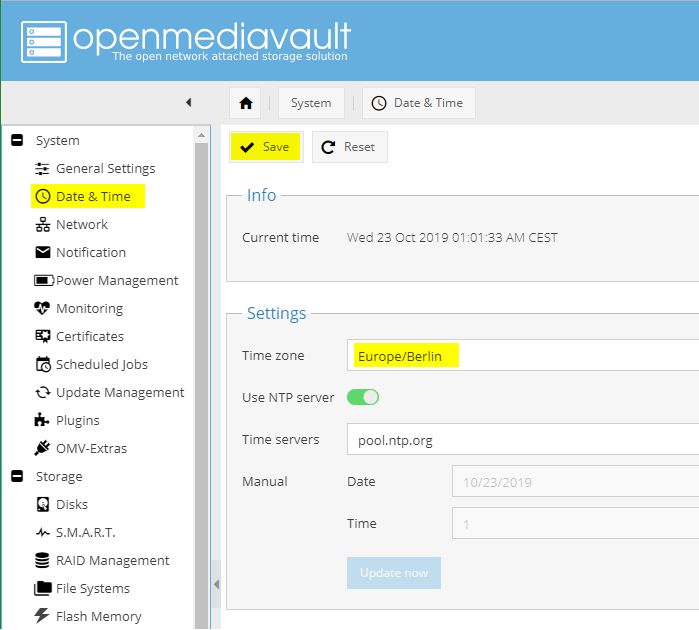The image size is (699, 630).
Task: Open Power Management page
Action: (117, 280)
